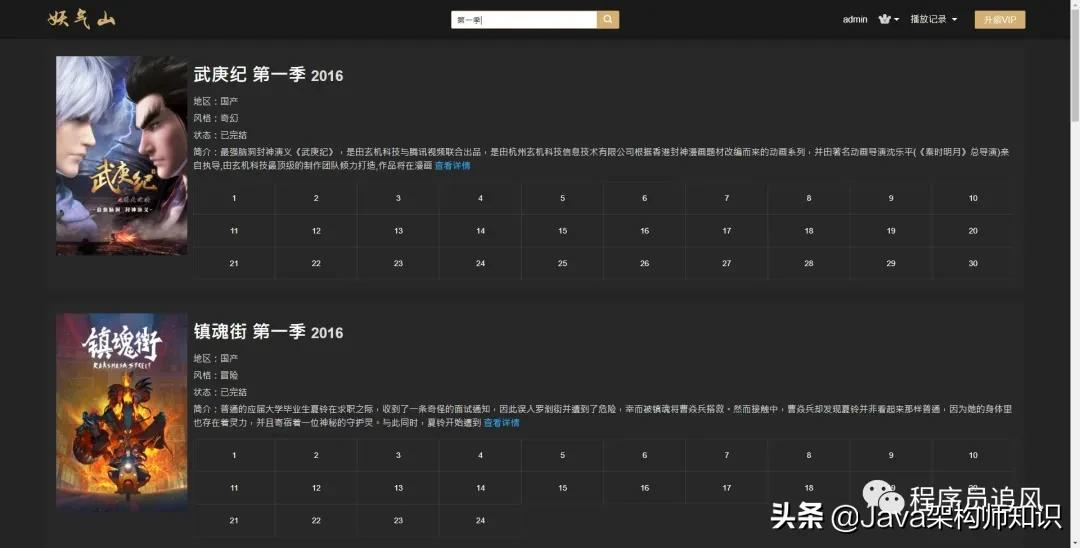Play 镇魂街 episode 2
The image size is (1080, 548).
click(316, 455)
